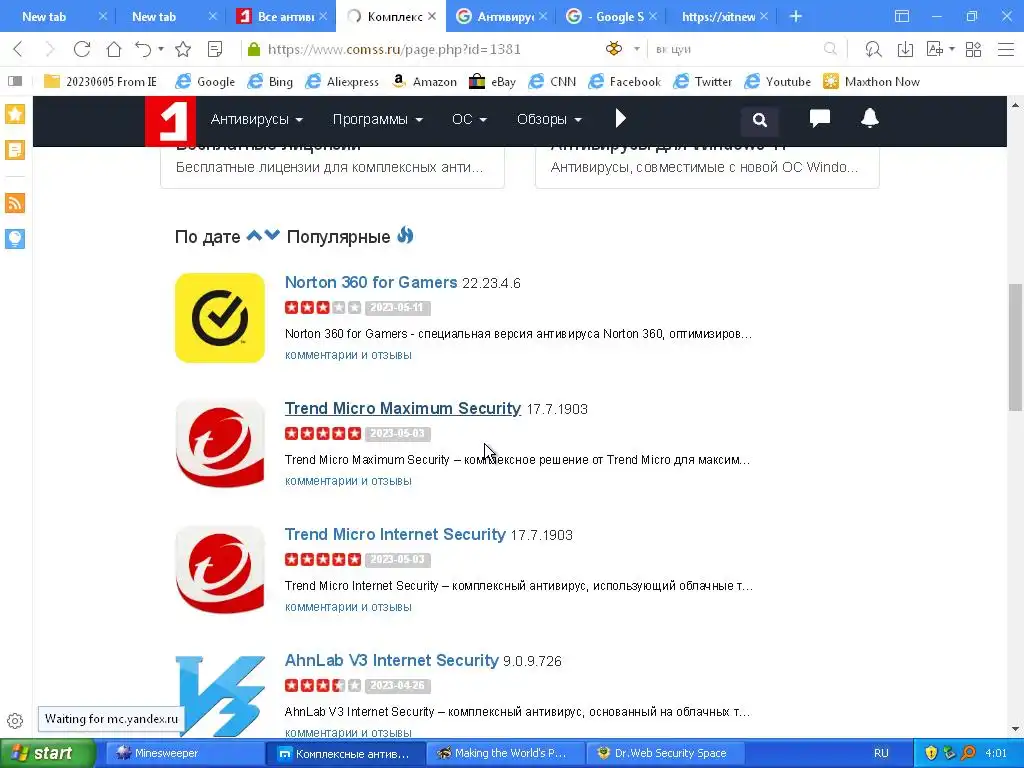
Task: Open Favorites star in left sidebar
Action: click(15, 114)
